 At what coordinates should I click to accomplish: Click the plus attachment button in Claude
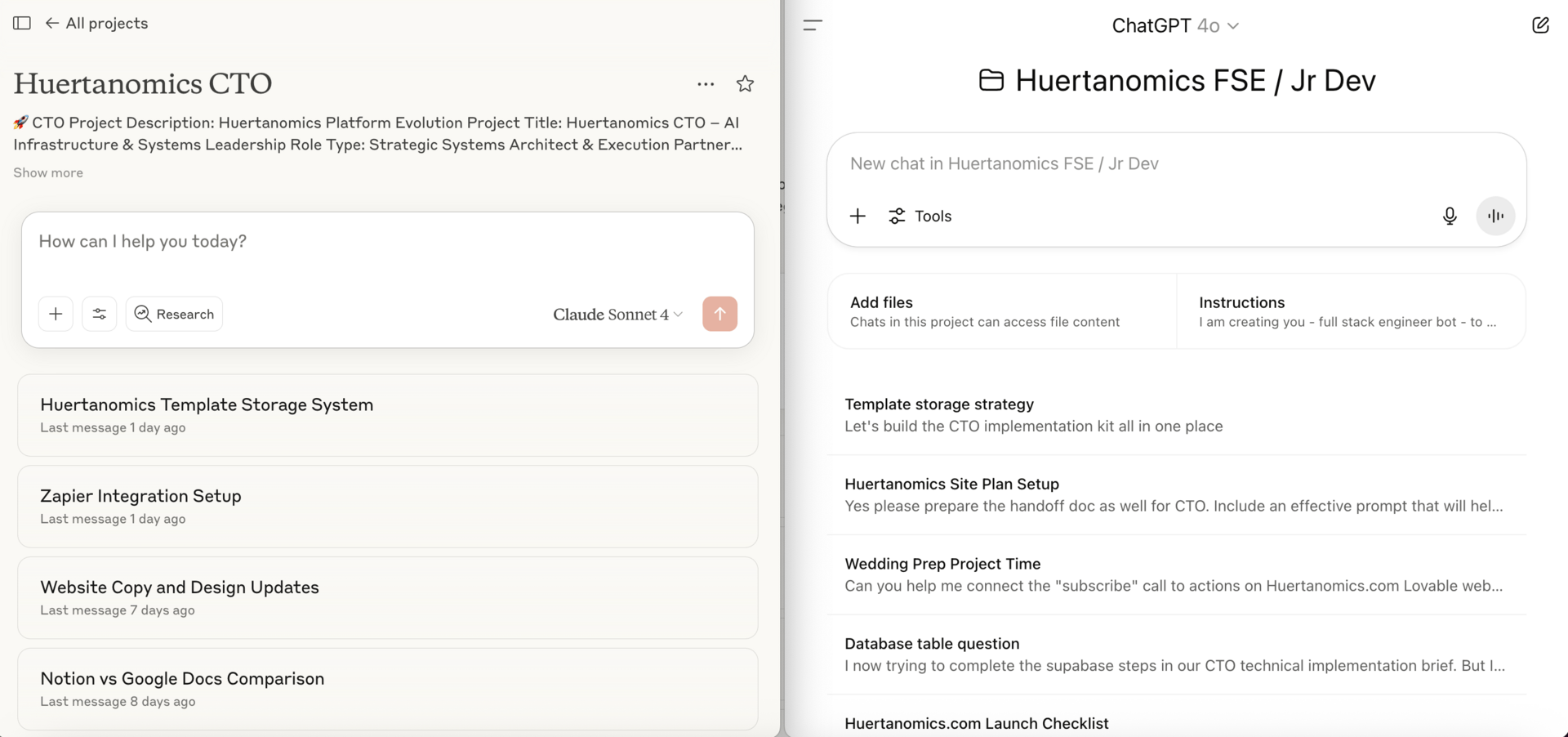pyautogui.click(x=56, y=314)
